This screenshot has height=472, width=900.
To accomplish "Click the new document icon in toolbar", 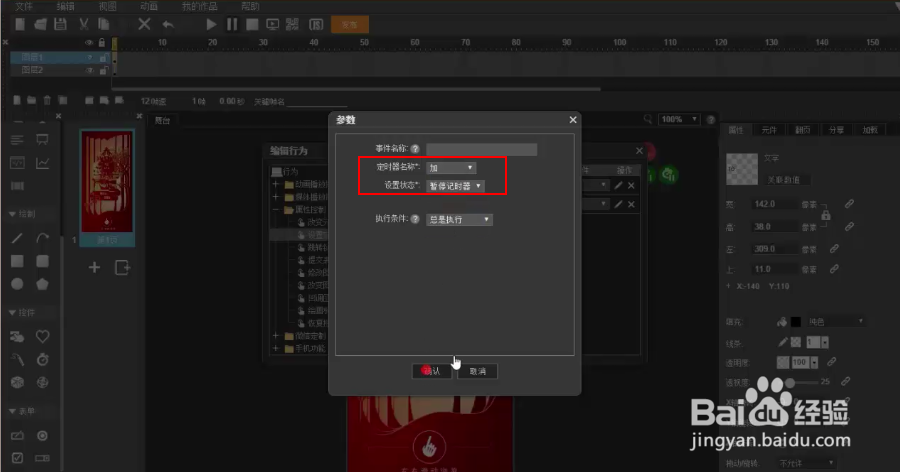I will click(20, 24).
